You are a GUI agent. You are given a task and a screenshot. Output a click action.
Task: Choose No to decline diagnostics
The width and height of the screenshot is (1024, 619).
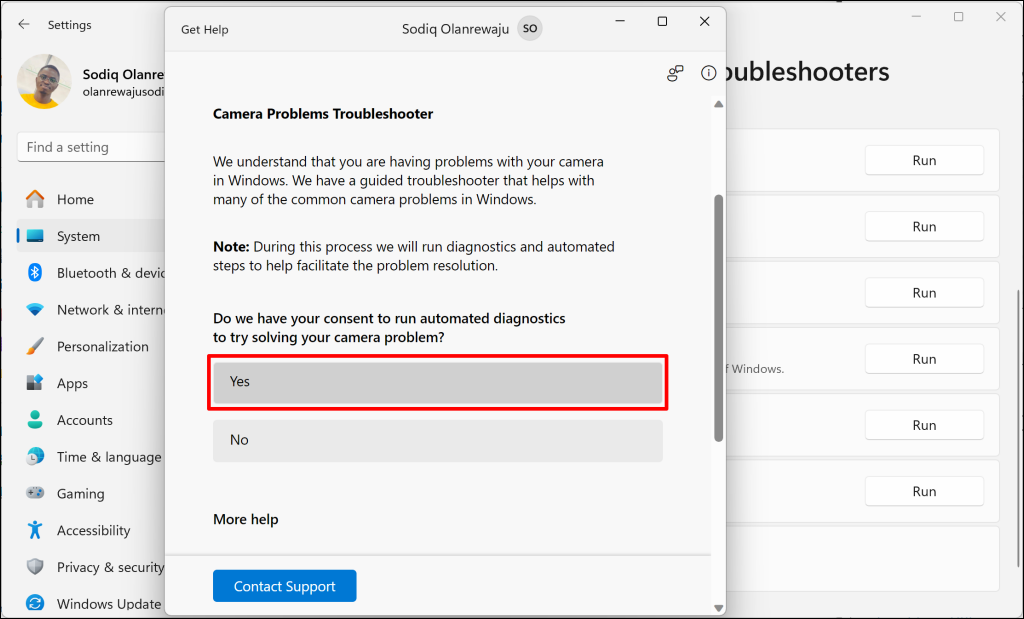pyautogui.click(x=438, y=440)
